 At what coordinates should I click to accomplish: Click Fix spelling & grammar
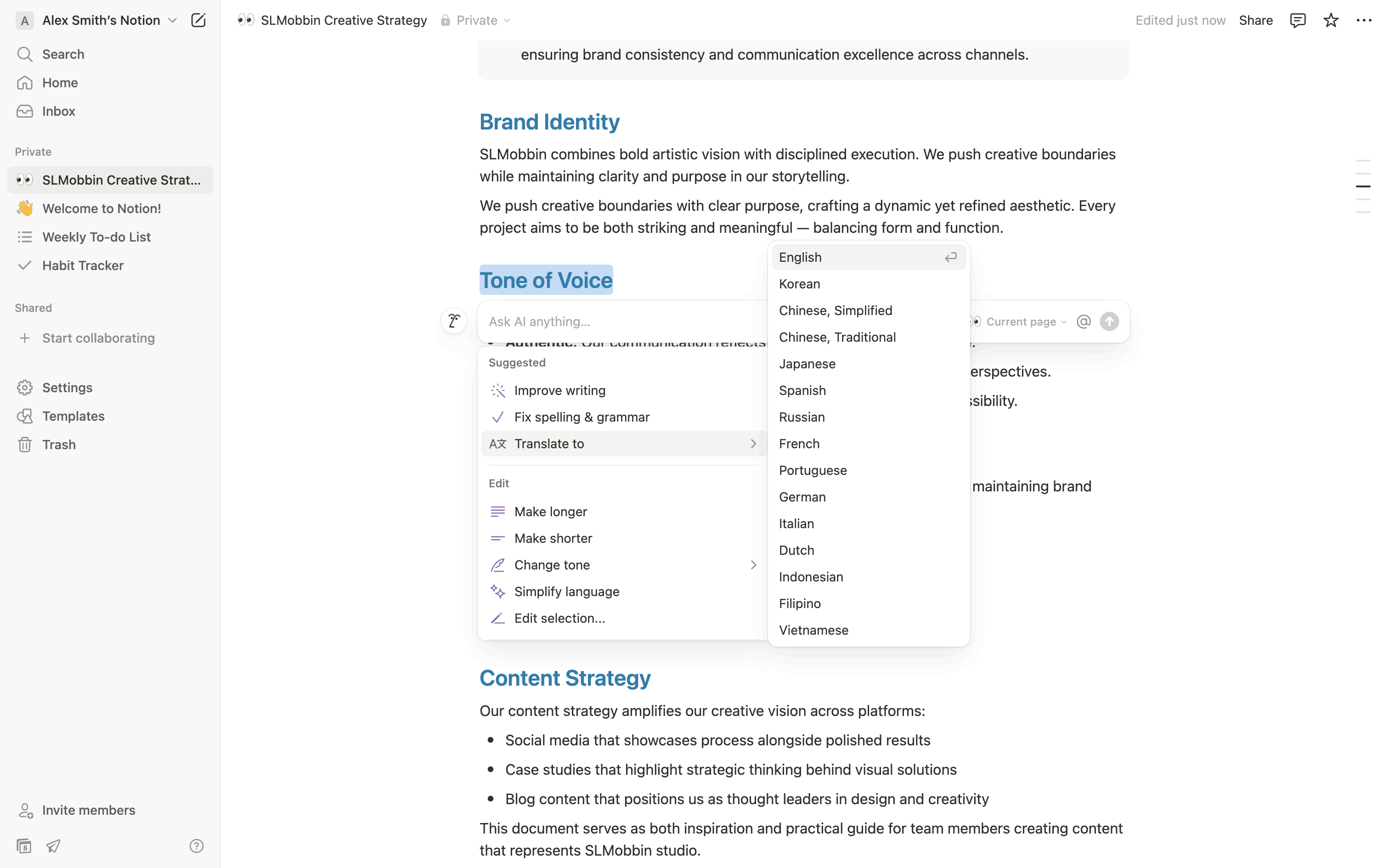click(x=582, y=417)
